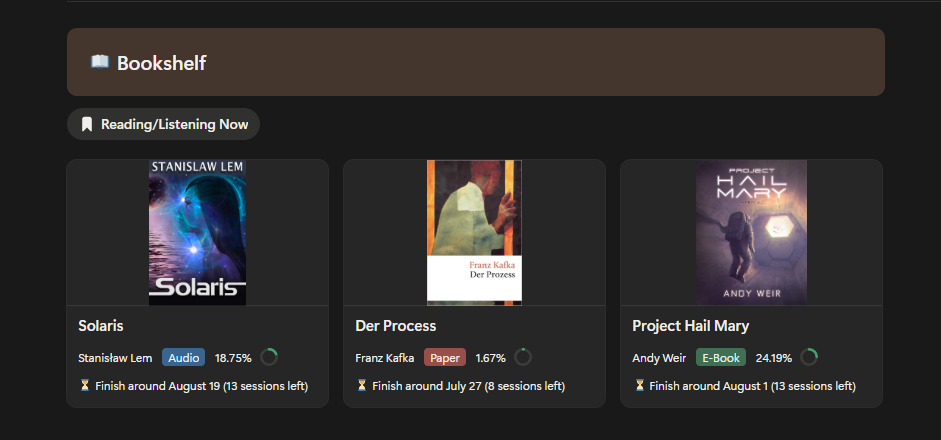Click the Project Hail Mary progress ring
This screenshot has height=440, width=941.
tap(809, 358)
